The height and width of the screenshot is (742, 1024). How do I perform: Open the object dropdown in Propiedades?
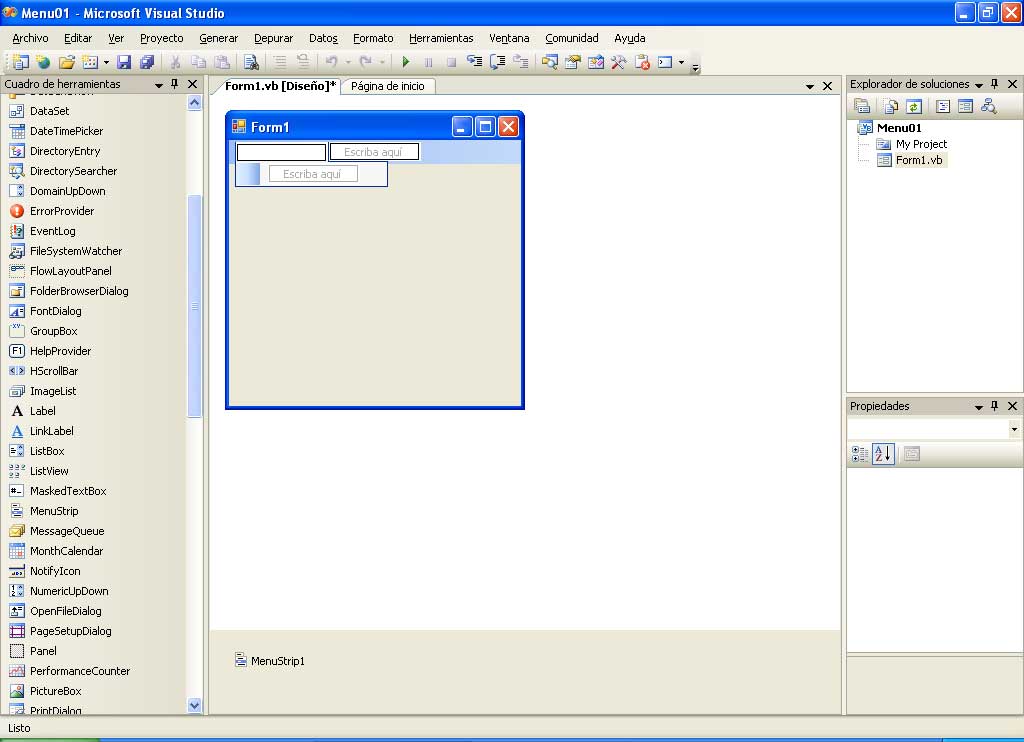1014,429
